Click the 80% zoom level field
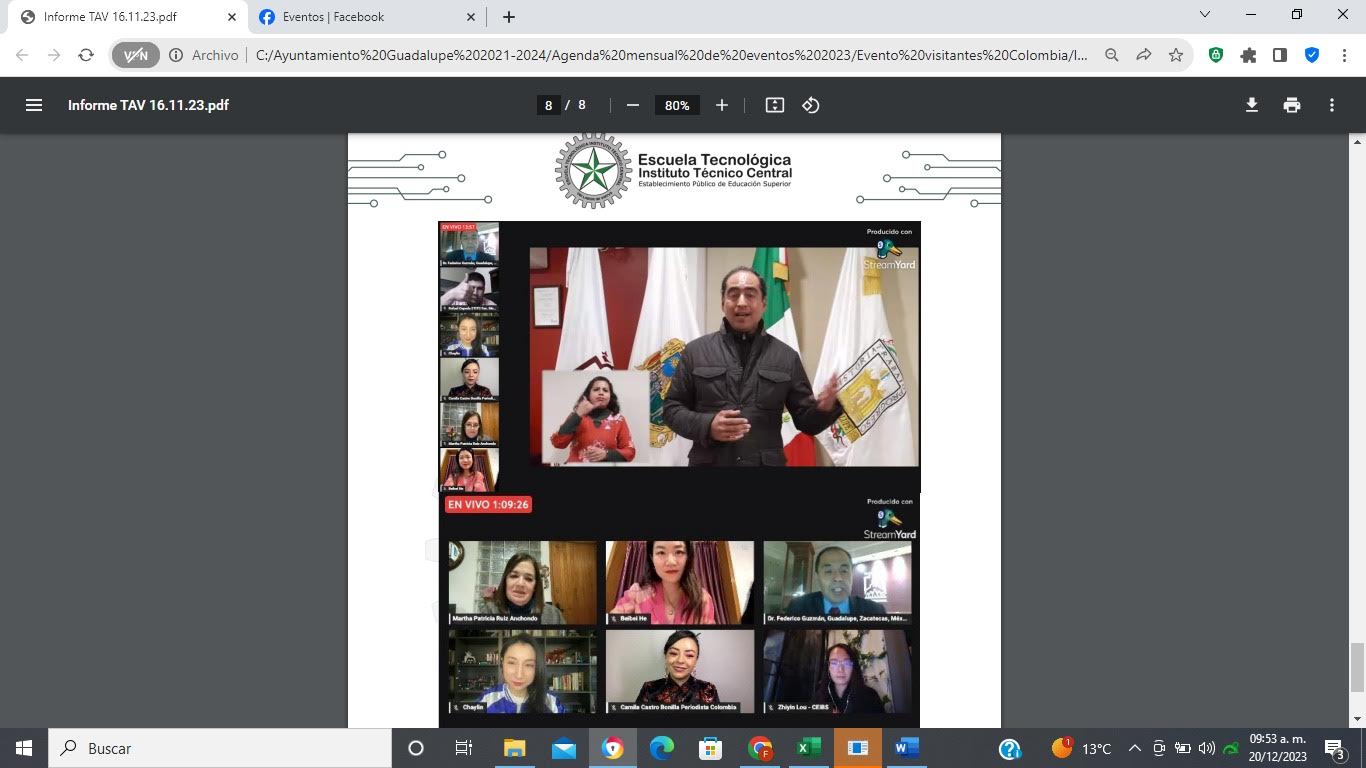The height and width of the screenshot is (768, 1366). click(x=677, y=105)
